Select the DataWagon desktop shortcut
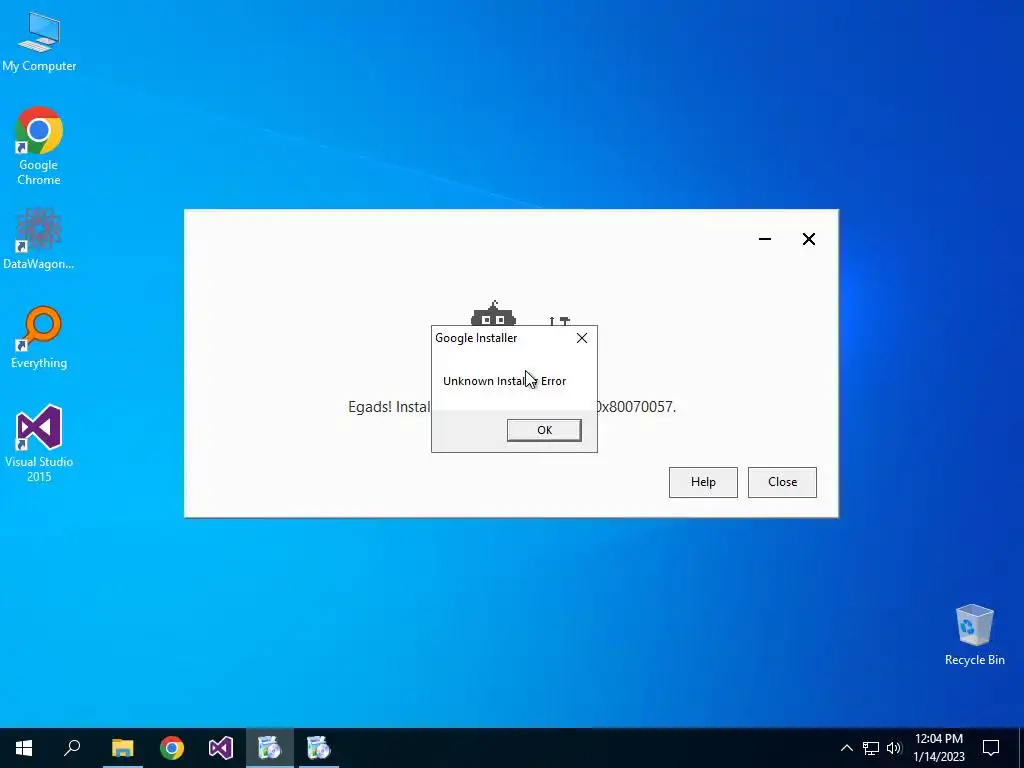Screen dimensions: 1024x768 click(39, 239)
